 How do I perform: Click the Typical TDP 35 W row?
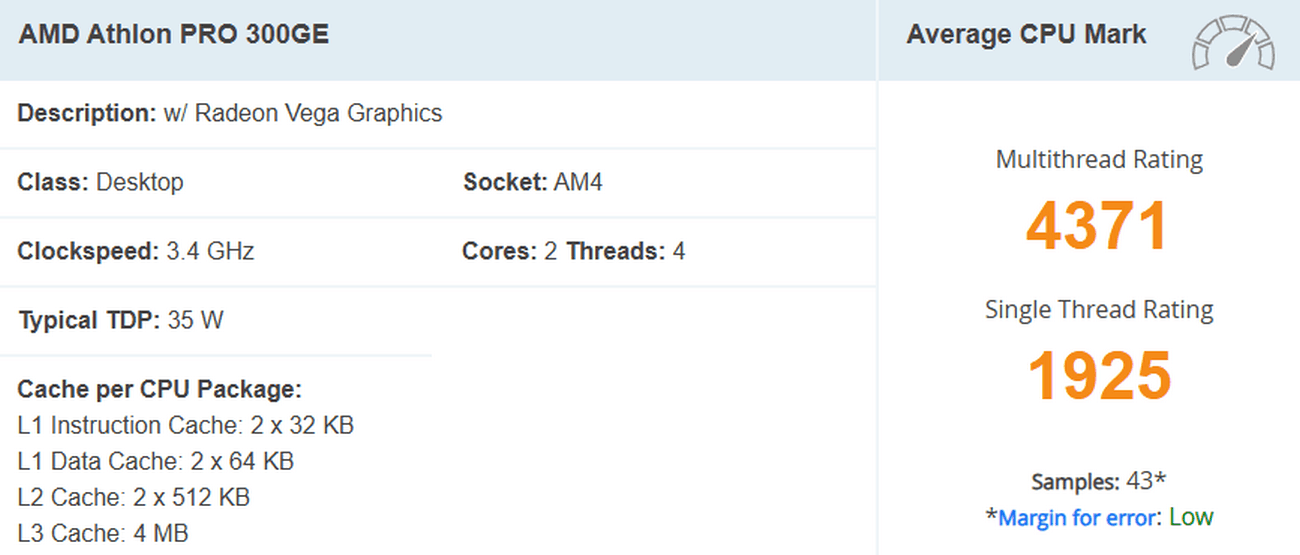point(121,321)
